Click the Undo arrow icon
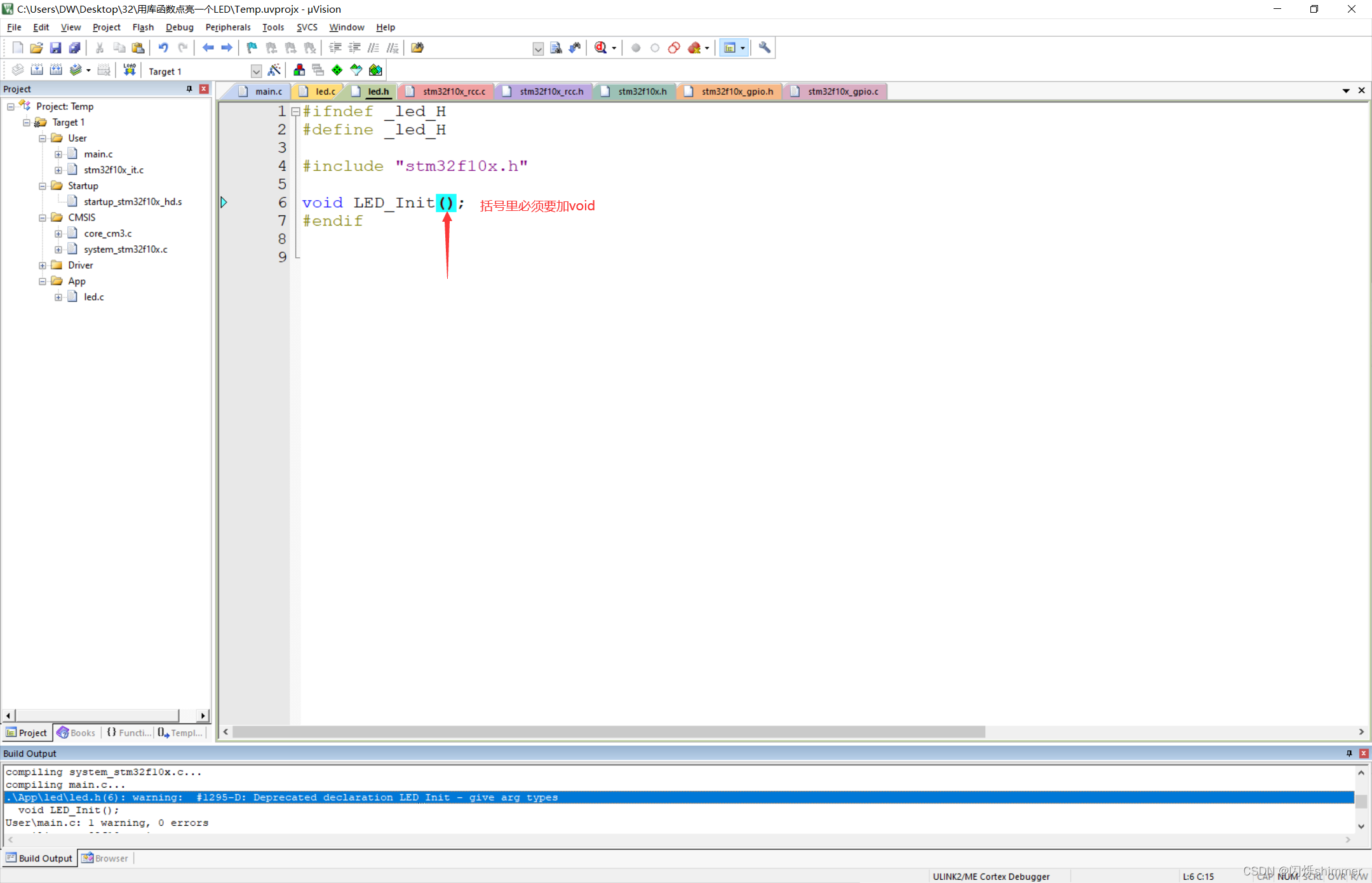The image size is (1372, 883). coord(163,48)
